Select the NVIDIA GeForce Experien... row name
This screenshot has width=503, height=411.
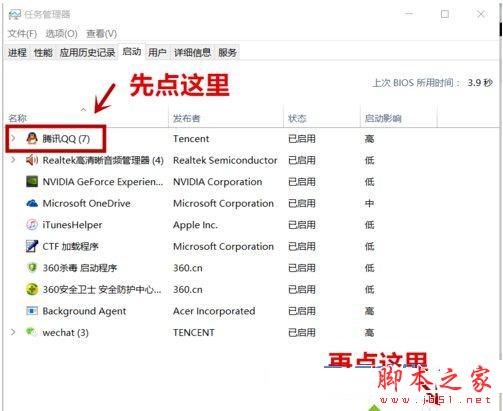click(x=103, y=182)
